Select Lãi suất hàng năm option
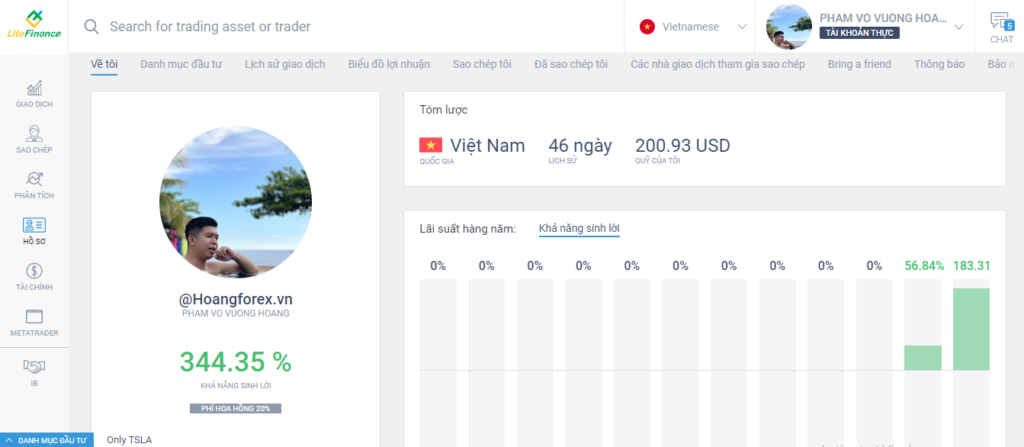Screen dimensions: 1024x447 point(468,229)
